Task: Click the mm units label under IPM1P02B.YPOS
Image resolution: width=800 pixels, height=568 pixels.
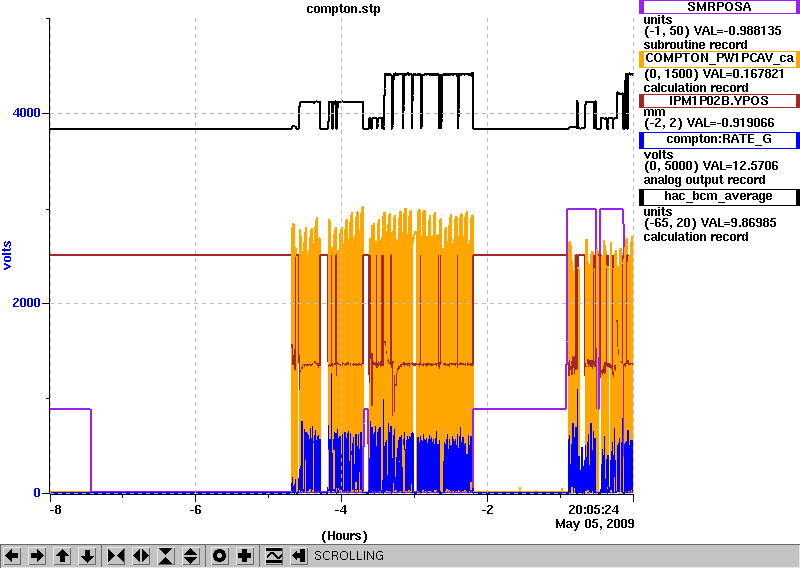Action: pyautogui.click(x=655, y=112)
